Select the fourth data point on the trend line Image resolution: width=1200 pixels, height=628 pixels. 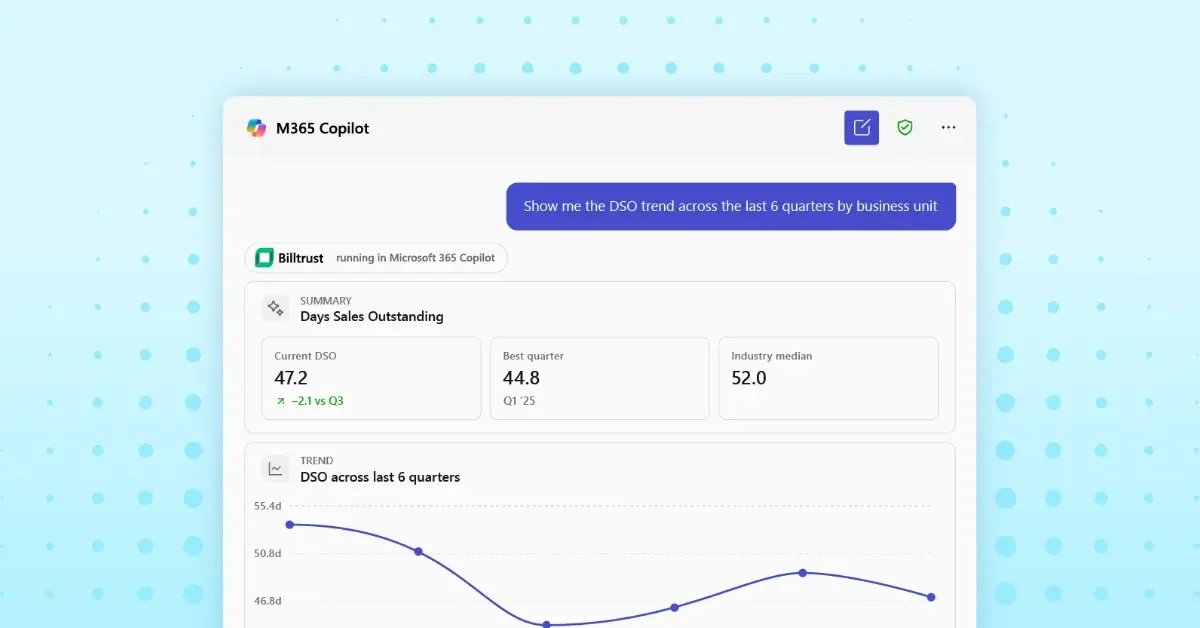[x=675, y=607]
